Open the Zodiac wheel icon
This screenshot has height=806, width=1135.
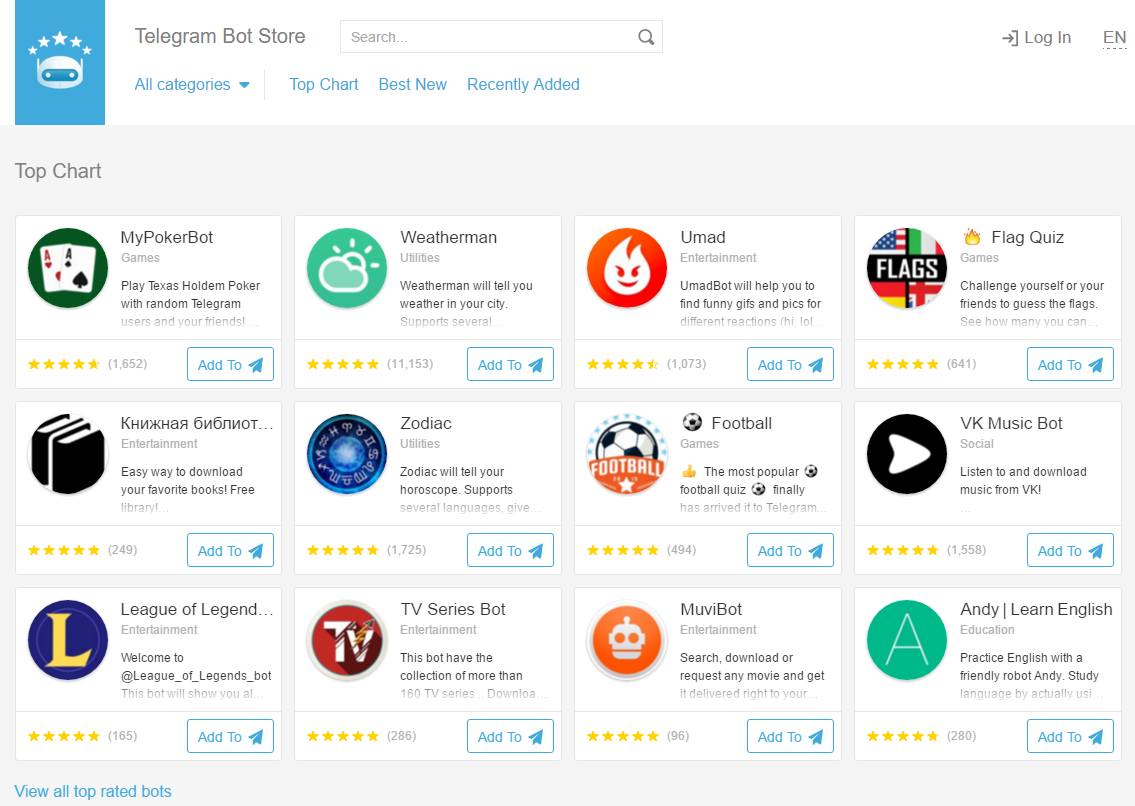347,454
